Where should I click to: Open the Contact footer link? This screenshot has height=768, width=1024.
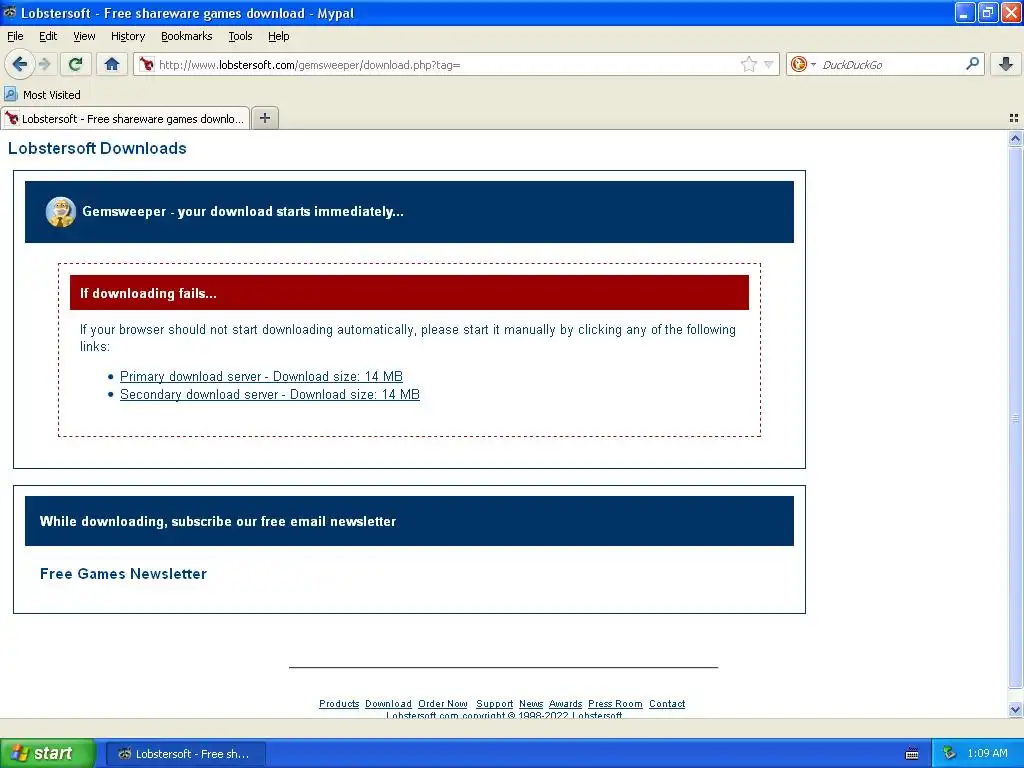pyautogui.click(x=667, y=703)
